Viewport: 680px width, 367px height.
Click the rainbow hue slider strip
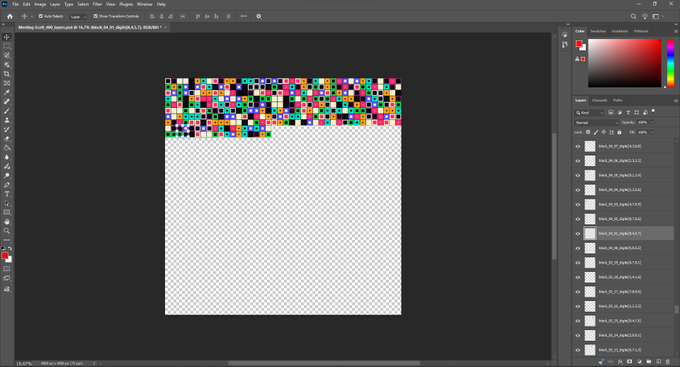670,63
